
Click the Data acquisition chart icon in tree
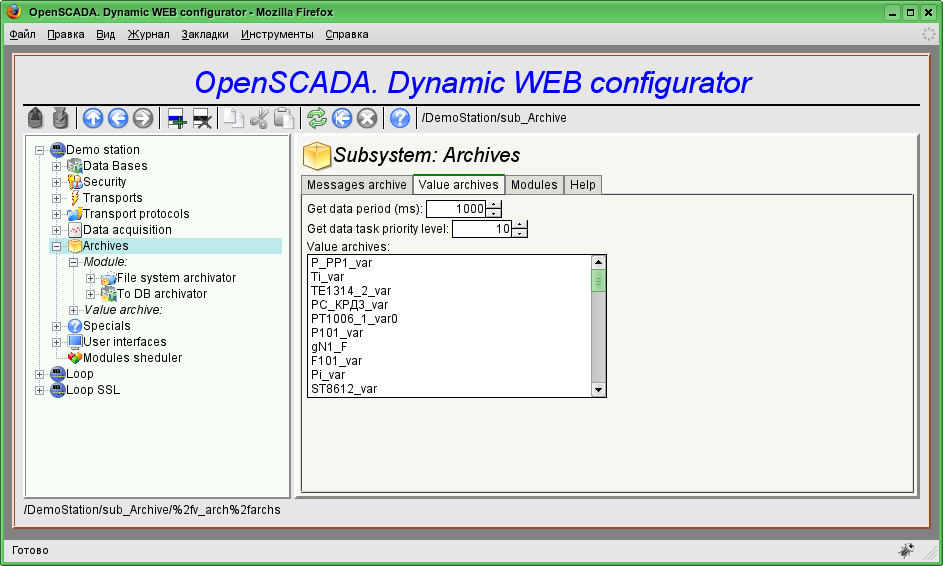[75, 230]
